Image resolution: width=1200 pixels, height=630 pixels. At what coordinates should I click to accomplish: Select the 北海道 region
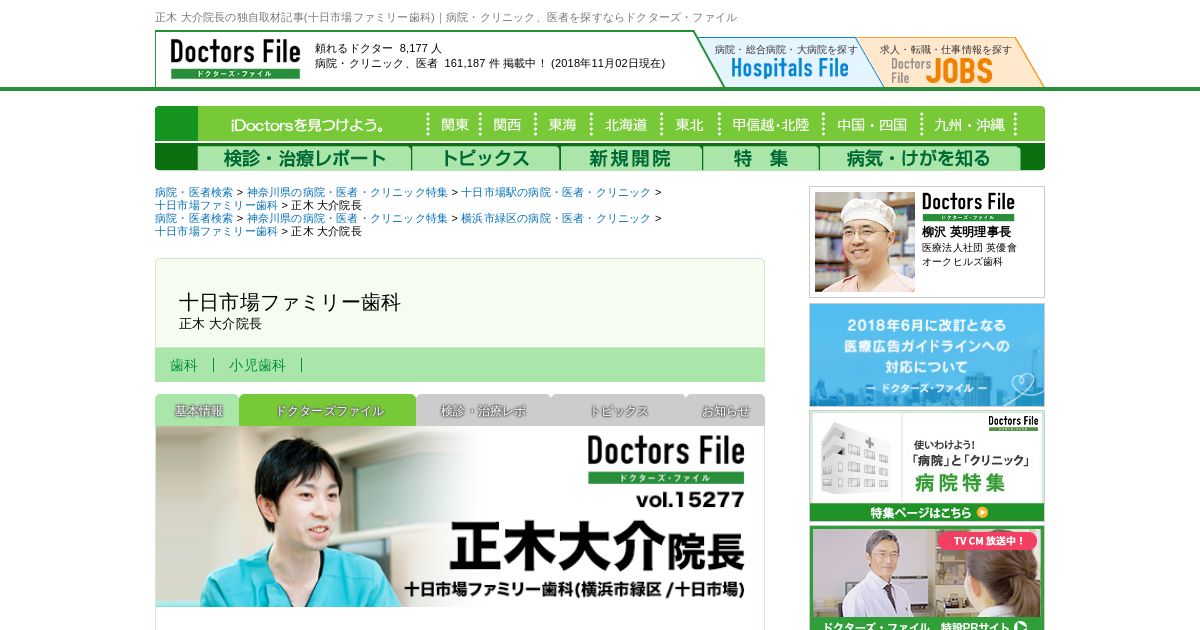625,124
